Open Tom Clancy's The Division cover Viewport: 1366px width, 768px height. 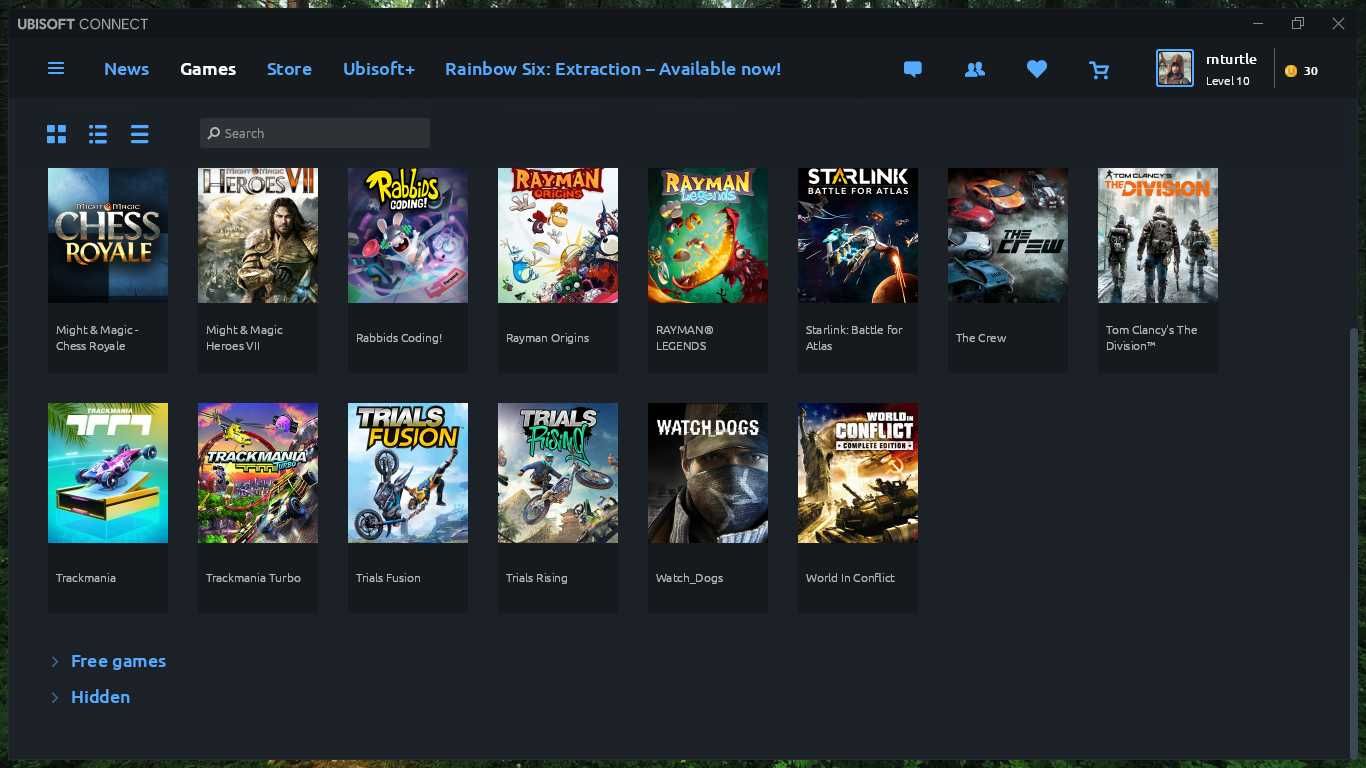pos(1158,235)
